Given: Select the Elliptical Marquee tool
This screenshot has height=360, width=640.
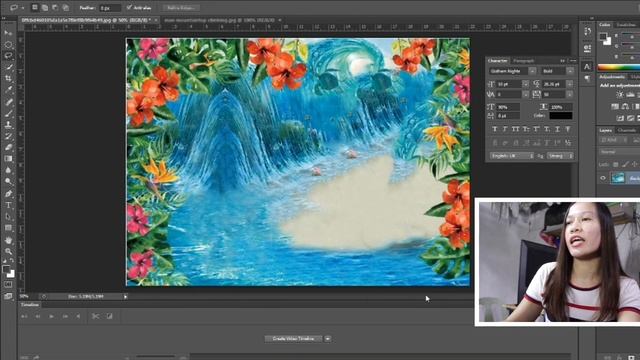Looking at the screenshot, I should point(8,44).
